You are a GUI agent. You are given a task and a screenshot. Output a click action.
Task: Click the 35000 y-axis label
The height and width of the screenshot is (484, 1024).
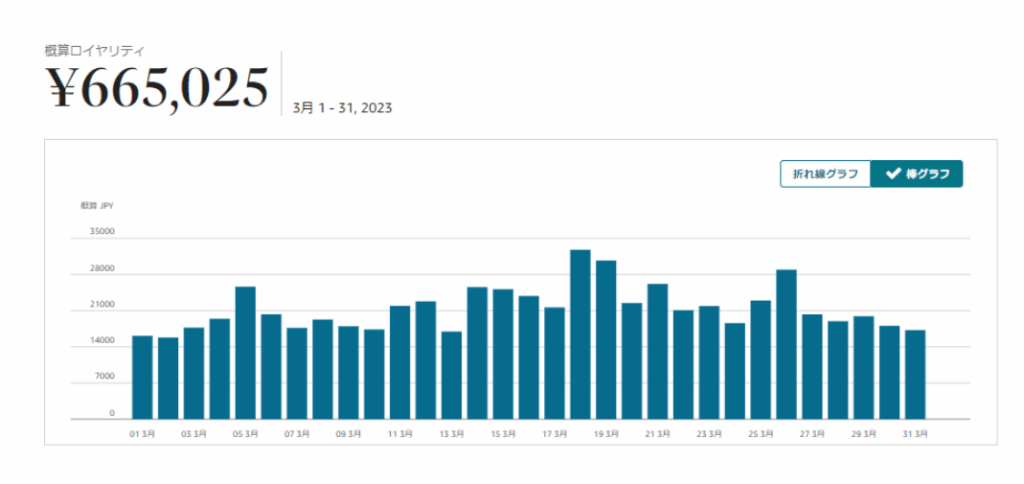tap(103, 231)
